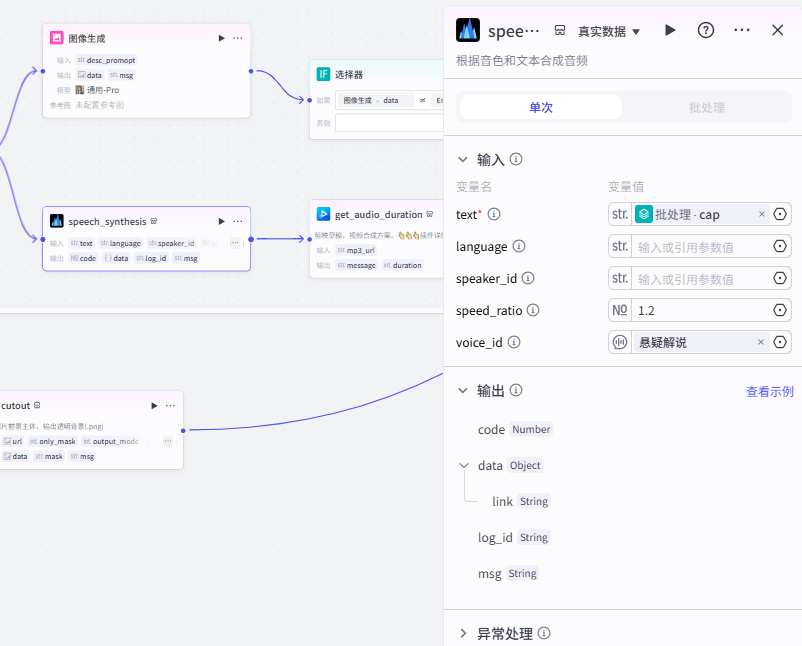Viewport: 802px width, 646px height.
Task: Click the info icon beside voice_id
Action: tap(514, 342)
